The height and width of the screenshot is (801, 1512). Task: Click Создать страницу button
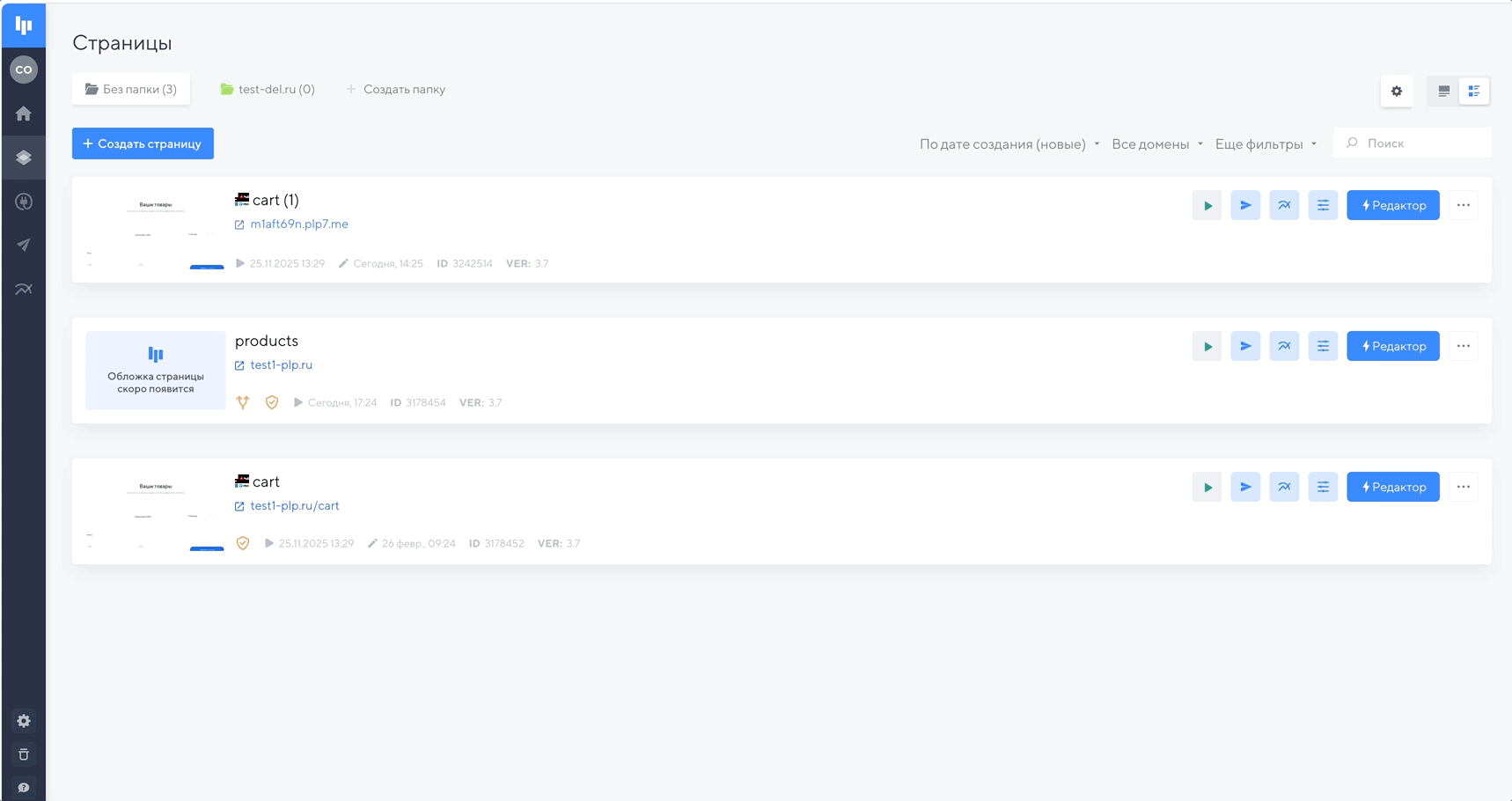(143, 143)
